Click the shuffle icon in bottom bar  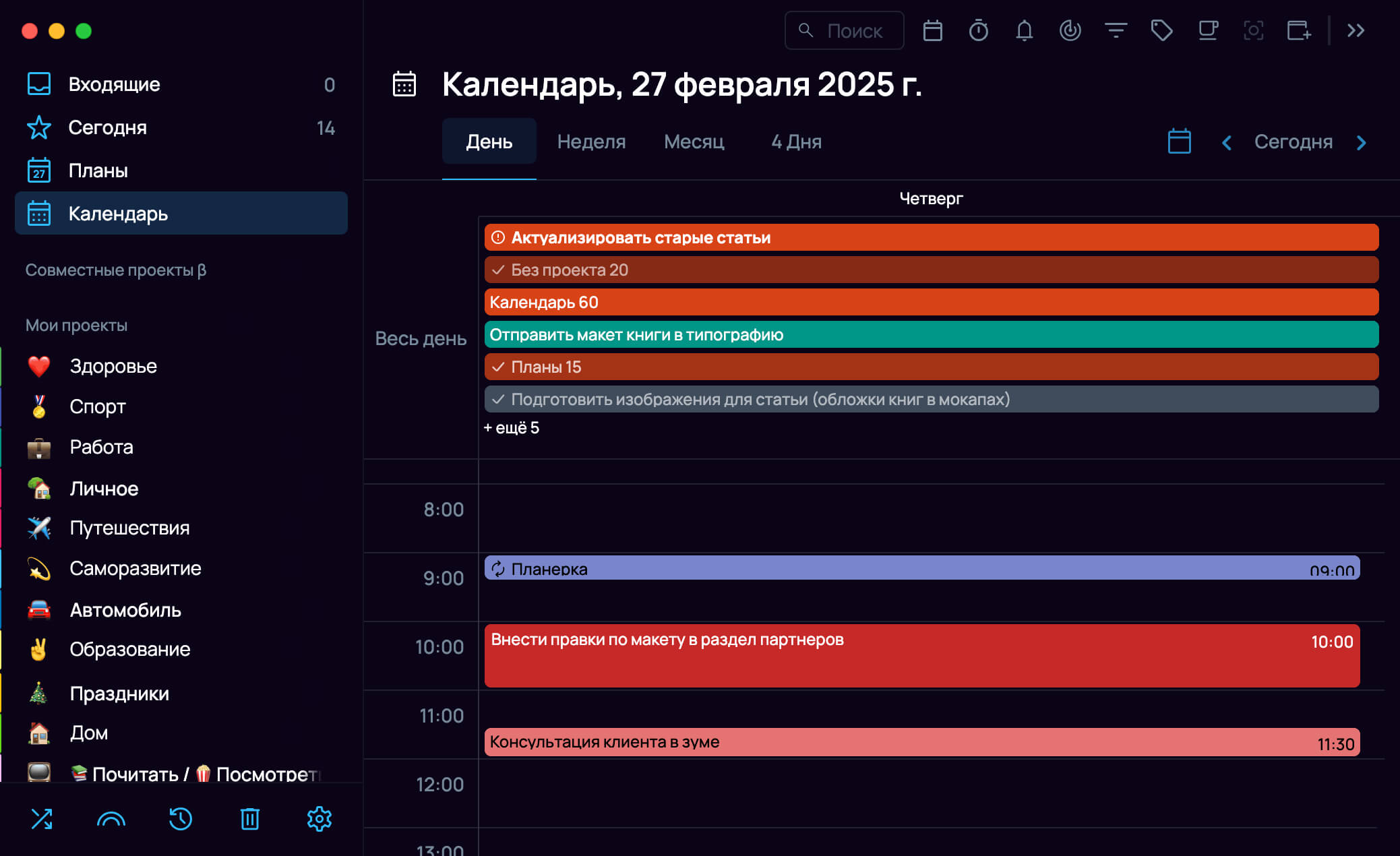[x=42, y=818]
